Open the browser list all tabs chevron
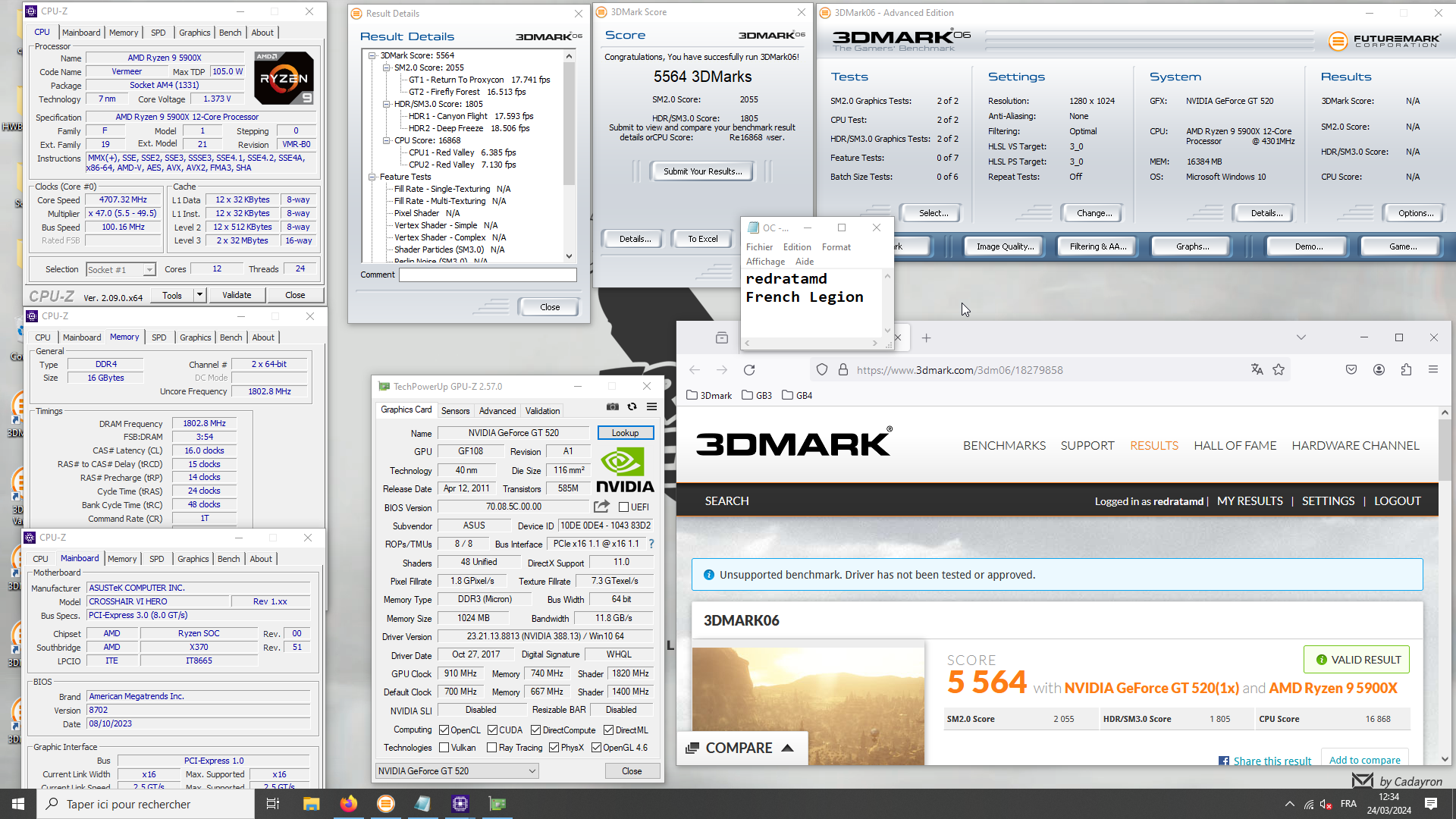Image resolution: width=1456 pixels, height=819 pixels. (x=1301, y=337)
